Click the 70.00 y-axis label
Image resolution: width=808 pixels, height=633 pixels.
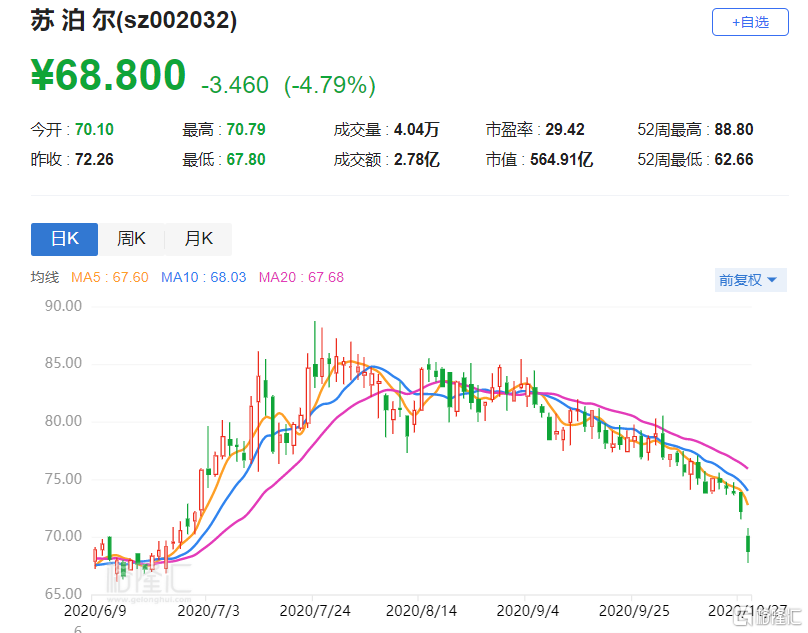(63, 536)
